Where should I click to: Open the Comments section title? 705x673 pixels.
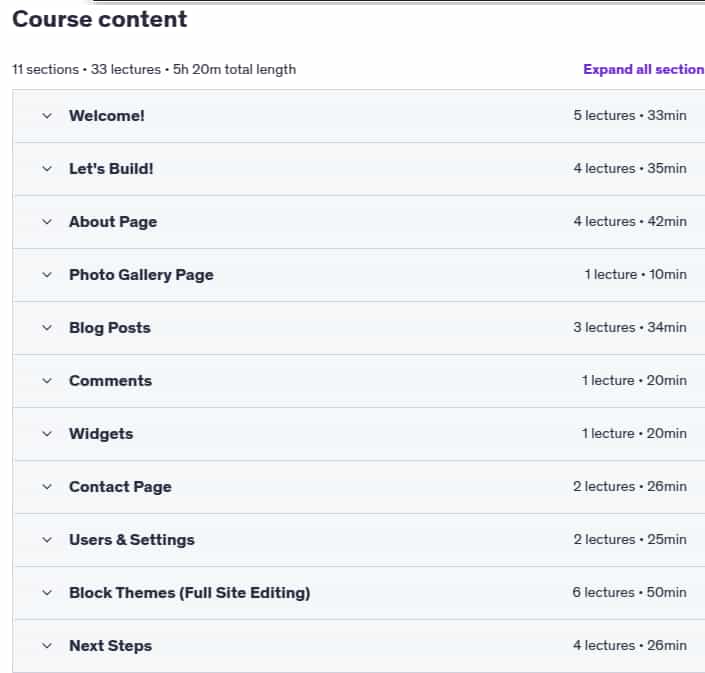click(110, 381)
